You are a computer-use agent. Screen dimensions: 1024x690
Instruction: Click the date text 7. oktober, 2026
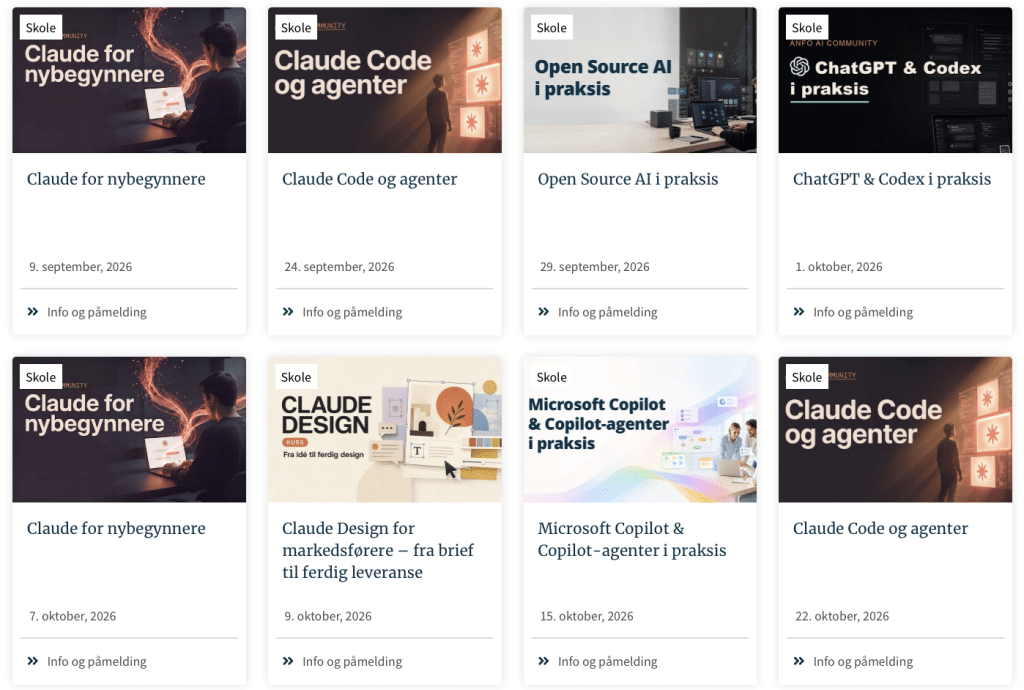click(72, 616)
